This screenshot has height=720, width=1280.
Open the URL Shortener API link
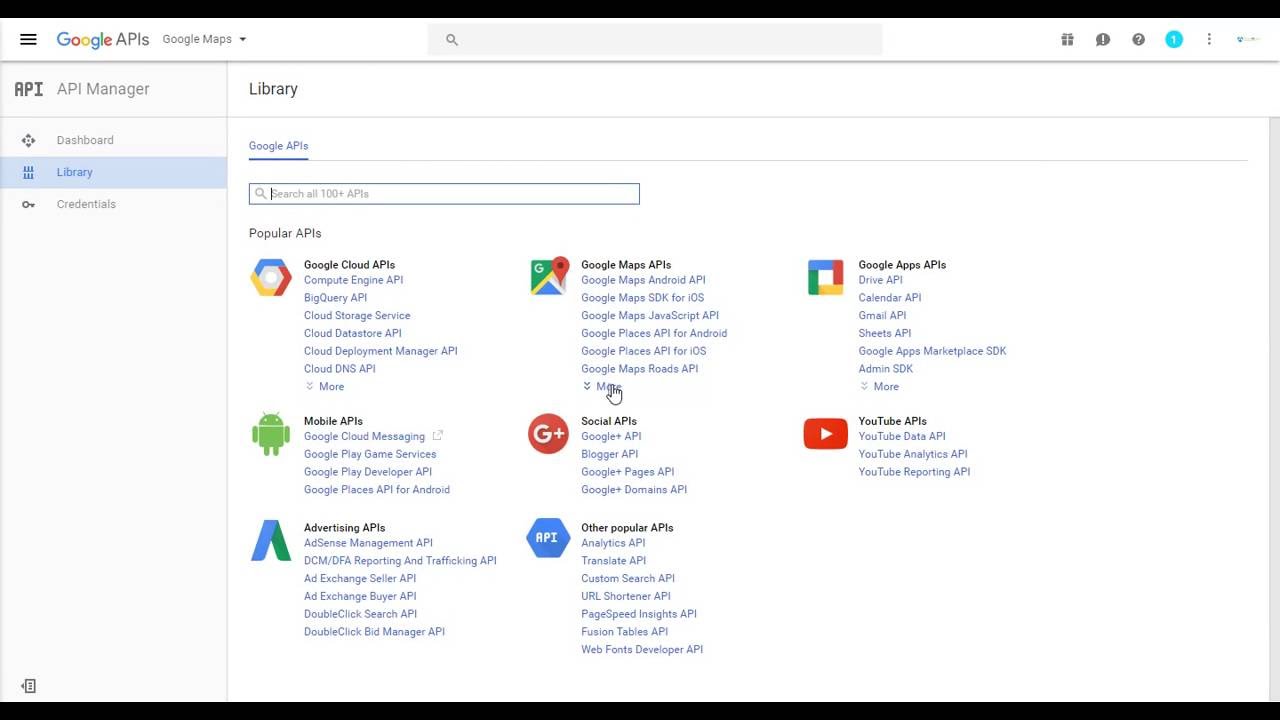628,596
